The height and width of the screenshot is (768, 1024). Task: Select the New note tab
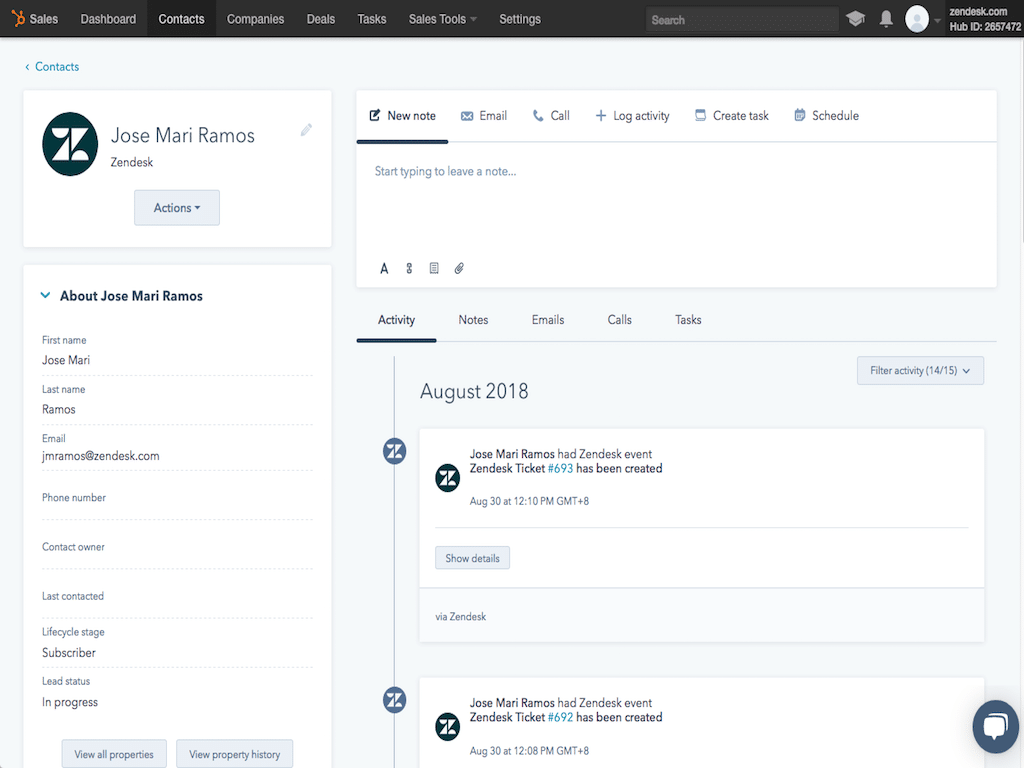[x=402, y=116]
